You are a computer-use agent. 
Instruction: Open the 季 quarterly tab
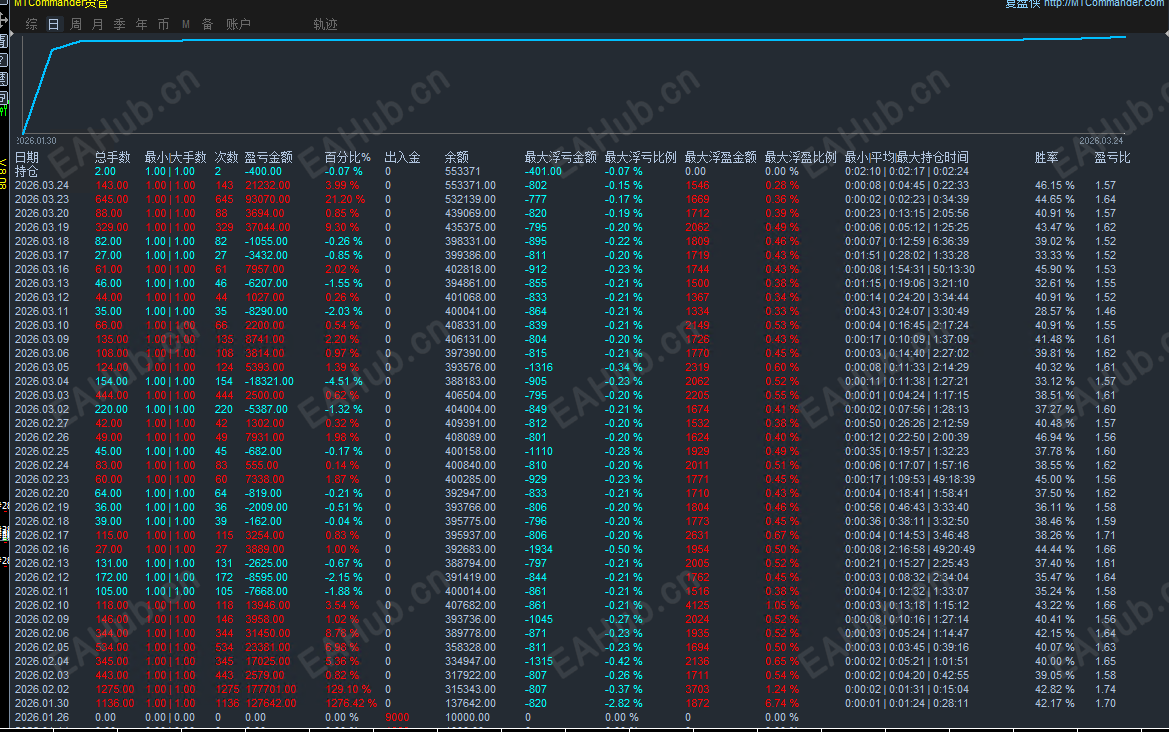point(119,25)
